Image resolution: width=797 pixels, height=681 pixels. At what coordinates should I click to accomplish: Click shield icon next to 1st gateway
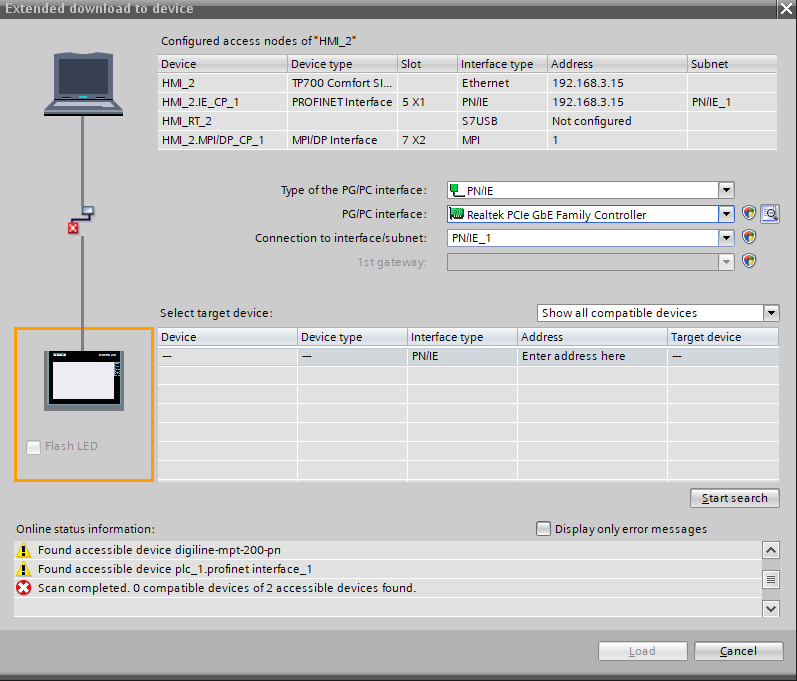(749, 261)
